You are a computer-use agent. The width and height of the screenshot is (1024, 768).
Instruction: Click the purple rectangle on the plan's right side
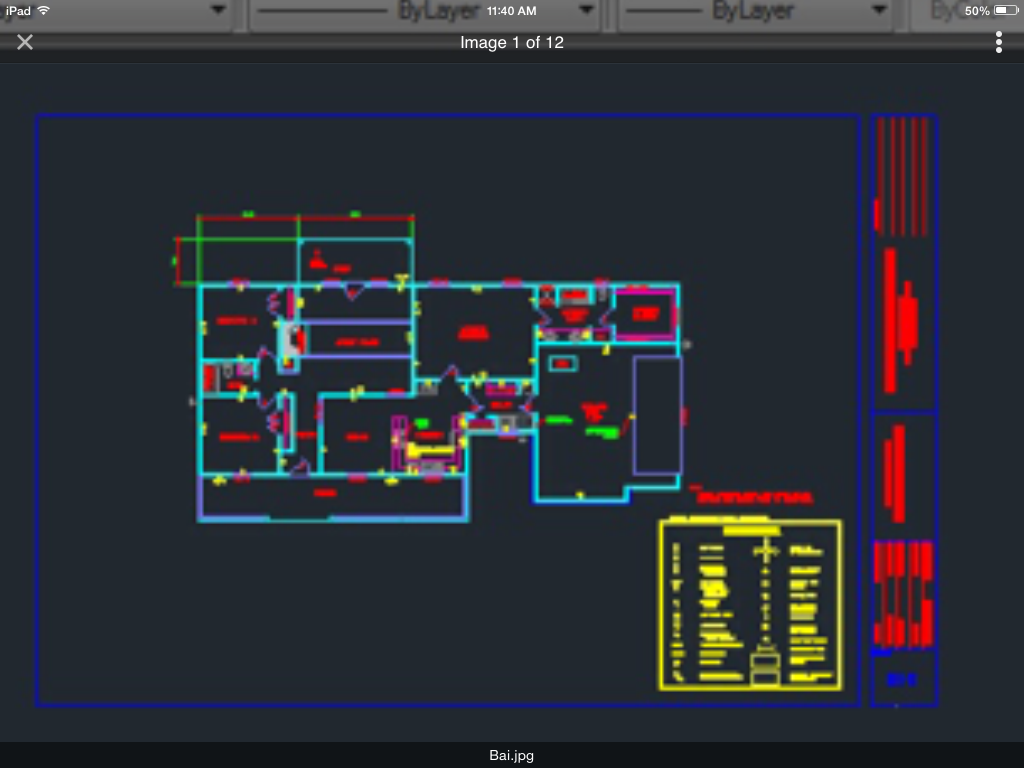click(x=658, y=415)
